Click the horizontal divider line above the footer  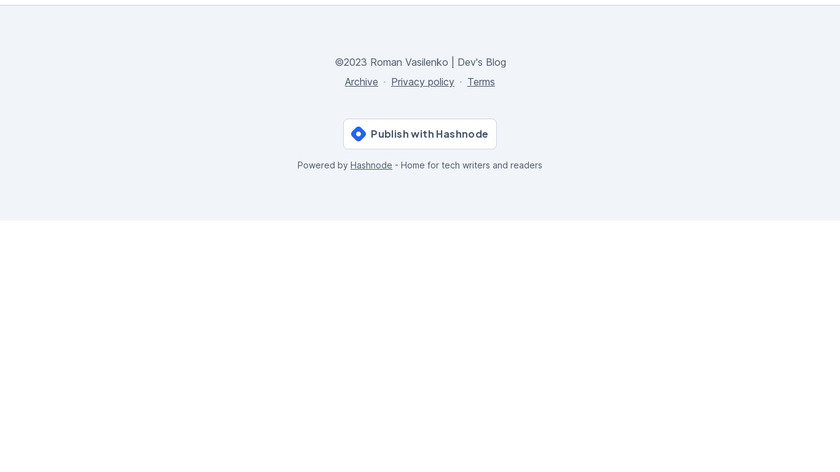(420, 5)
